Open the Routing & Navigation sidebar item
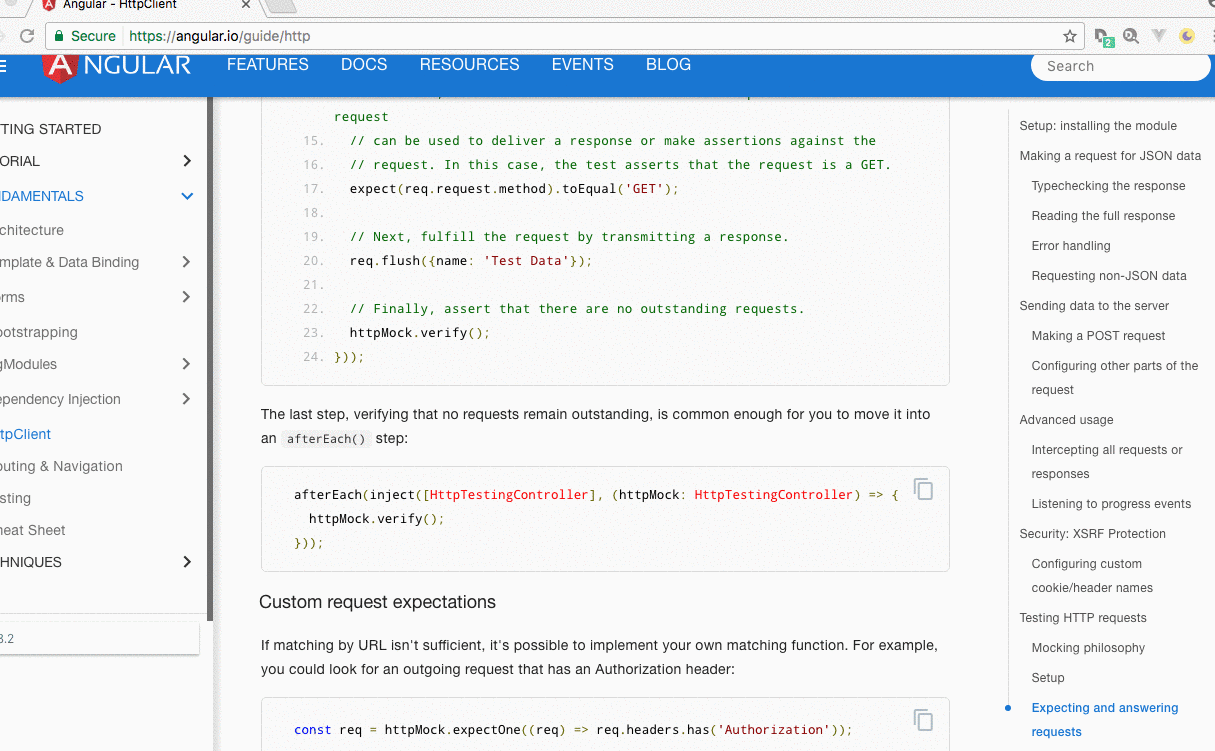 point(61,466)
